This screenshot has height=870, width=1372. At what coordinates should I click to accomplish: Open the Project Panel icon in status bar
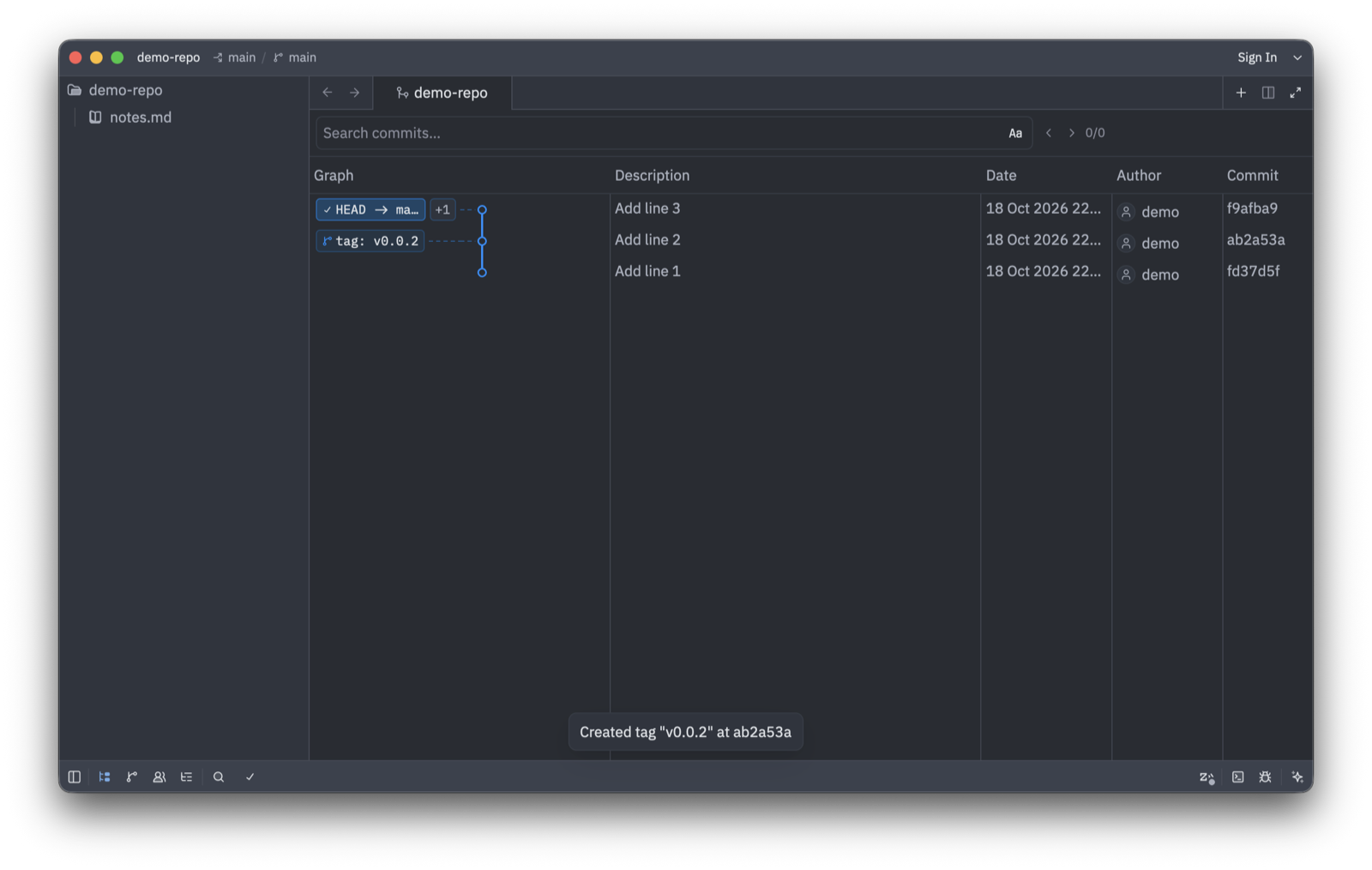105,776
